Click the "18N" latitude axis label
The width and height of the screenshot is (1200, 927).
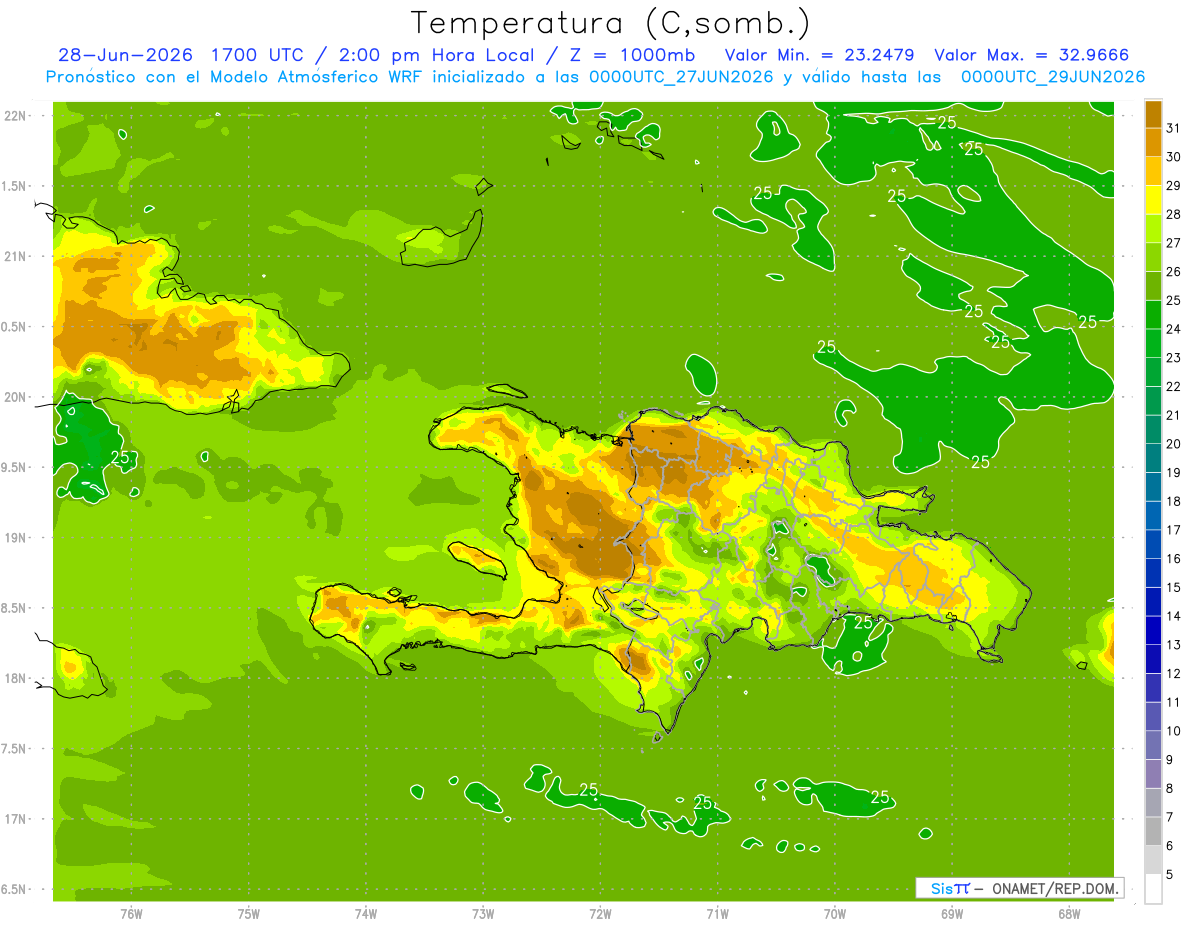coord(16,678)
